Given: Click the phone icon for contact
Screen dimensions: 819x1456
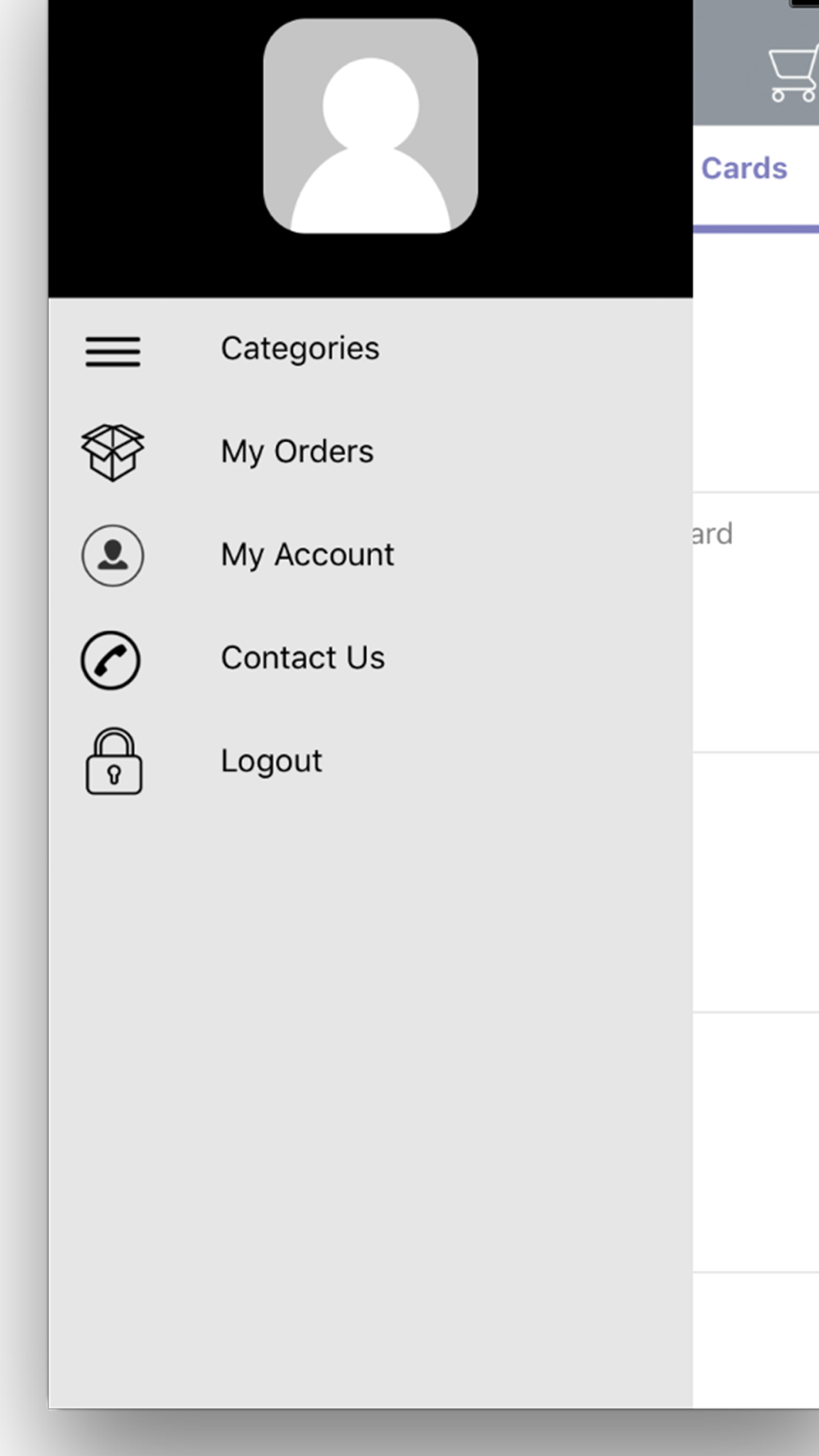Looking at the screenshot, I should (111, 660).
